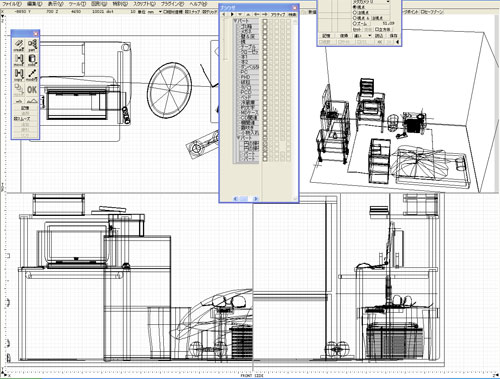
Task: Pick the copy tool icon
Action: point(19,75)
